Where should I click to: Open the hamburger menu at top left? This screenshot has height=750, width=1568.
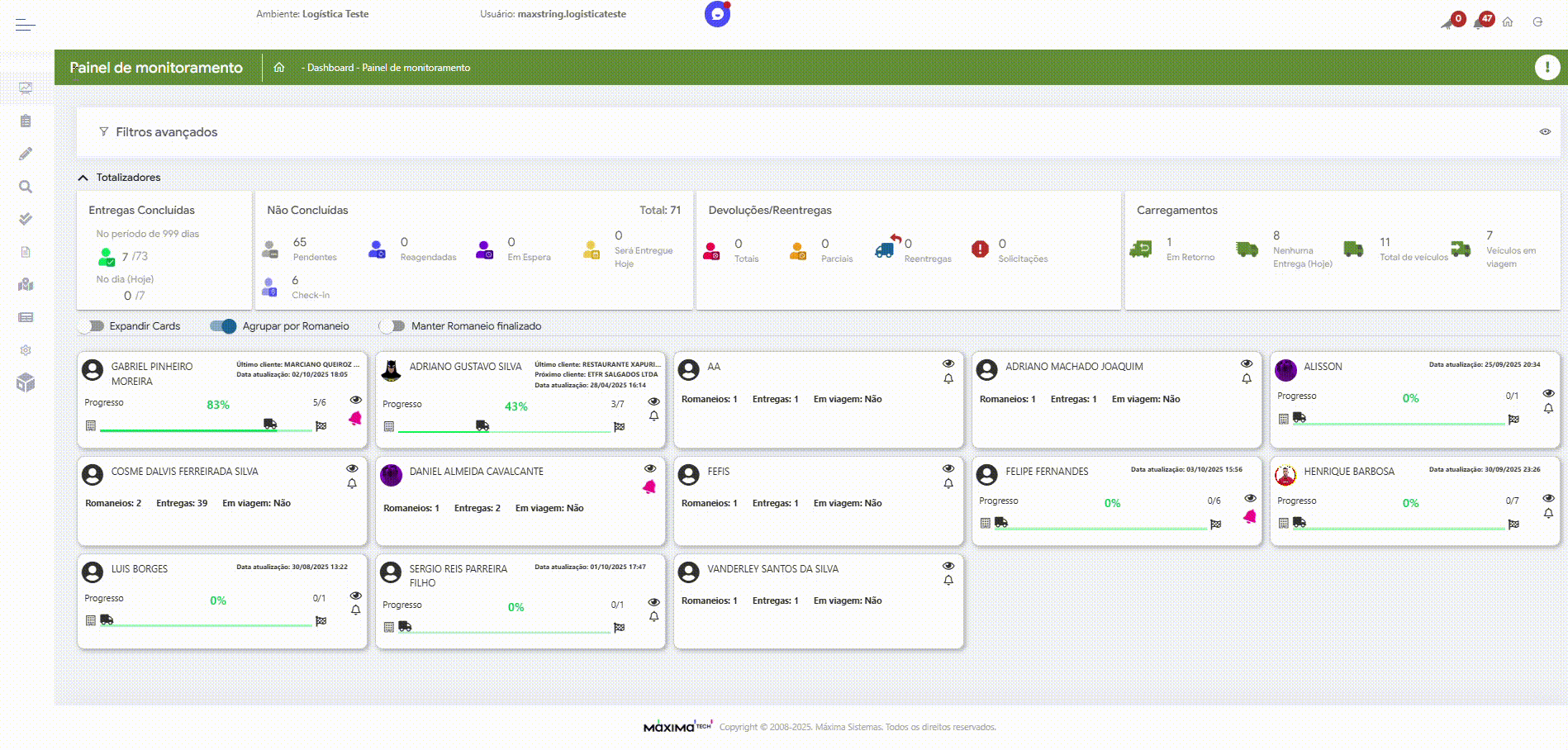tap(25, 25)
